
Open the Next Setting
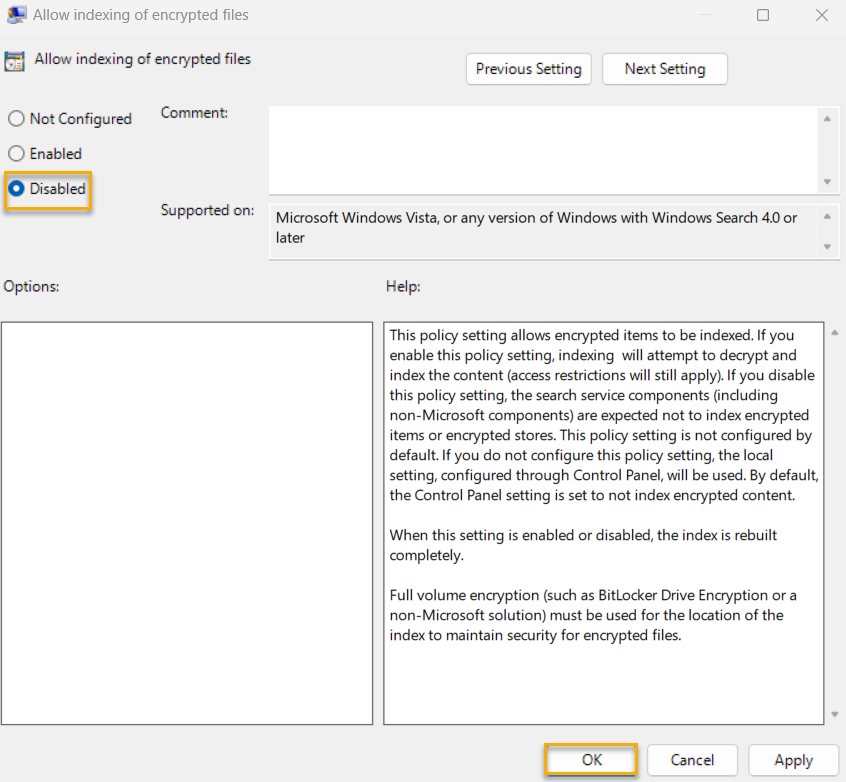click(664, 69)
